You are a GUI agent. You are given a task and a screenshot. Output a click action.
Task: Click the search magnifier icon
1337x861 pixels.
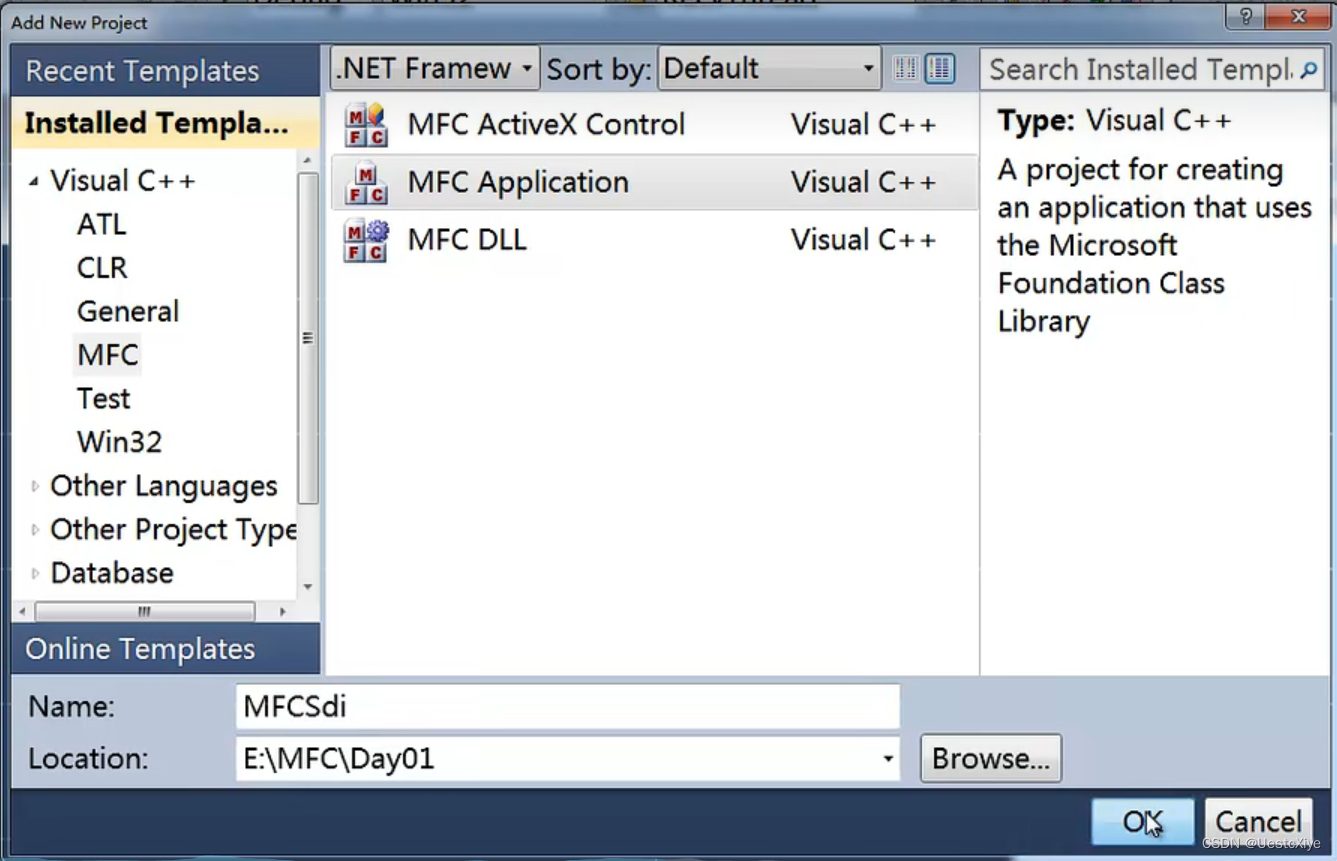point(1309,69)
